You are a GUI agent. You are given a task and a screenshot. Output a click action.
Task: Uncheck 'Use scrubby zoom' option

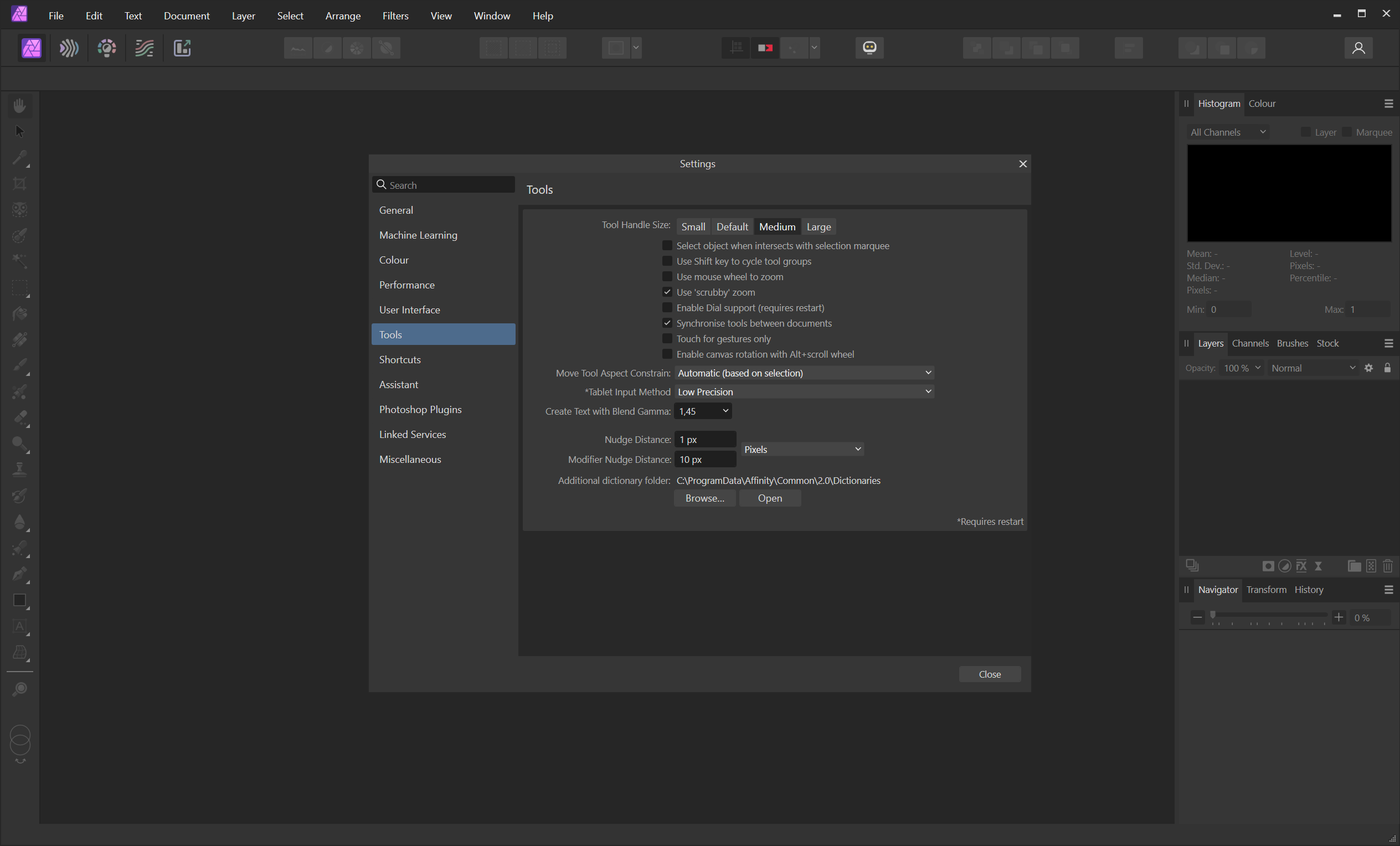coord(667,292)
